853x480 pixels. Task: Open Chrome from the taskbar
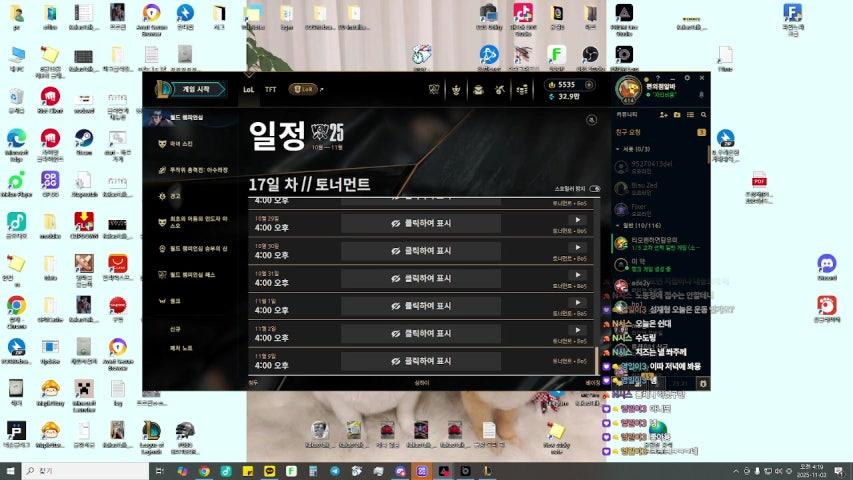click(x=204, y=471)
